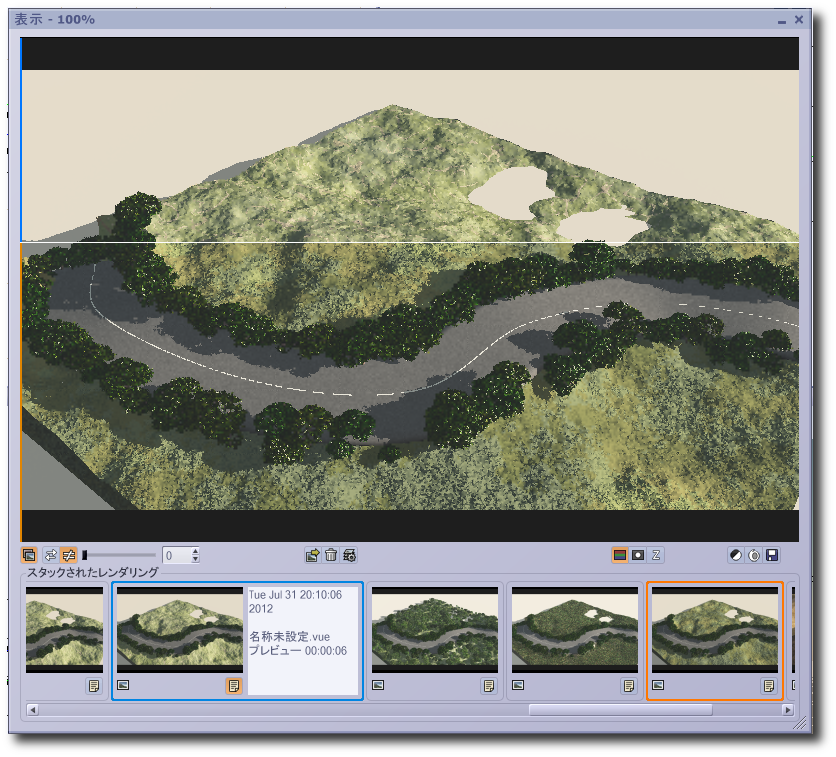Screen dimensions: 836x757
Task: Click the '名称未設定.vue' file name text
Action: pos(290,637)
